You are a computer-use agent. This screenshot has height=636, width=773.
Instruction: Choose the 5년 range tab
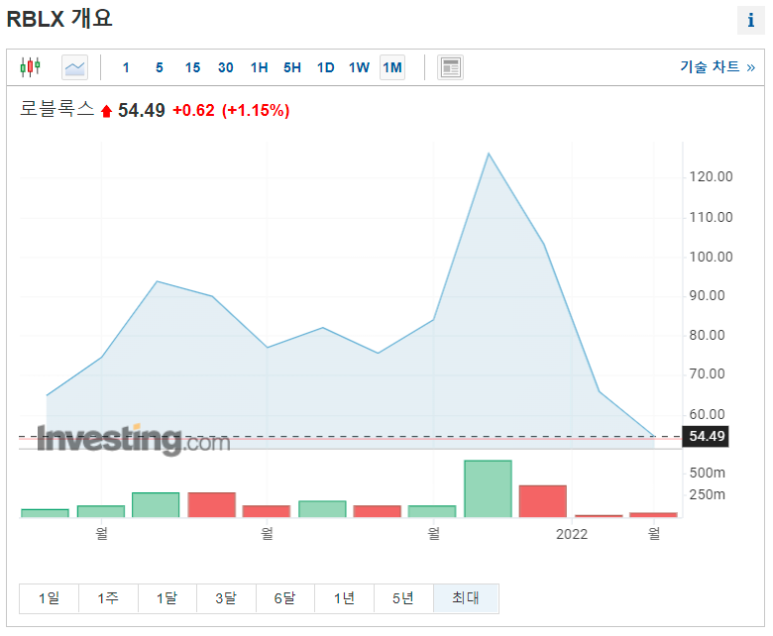pyautogui.click(x=403, y=598)
